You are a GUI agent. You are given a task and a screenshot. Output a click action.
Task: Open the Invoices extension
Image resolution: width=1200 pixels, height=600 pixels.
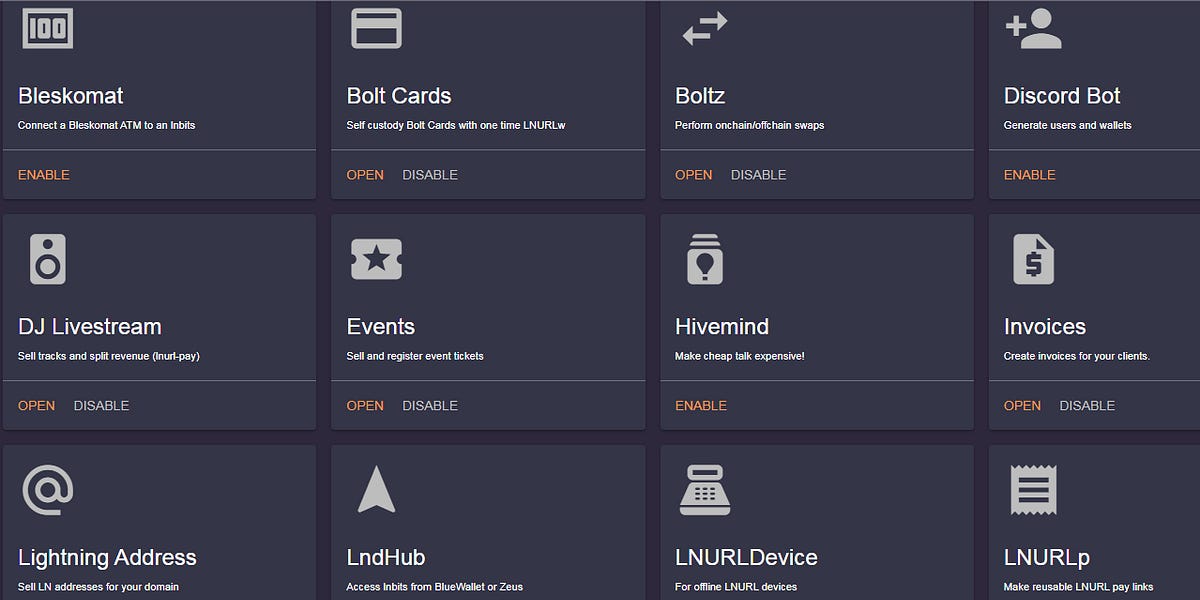point(1022,405)
